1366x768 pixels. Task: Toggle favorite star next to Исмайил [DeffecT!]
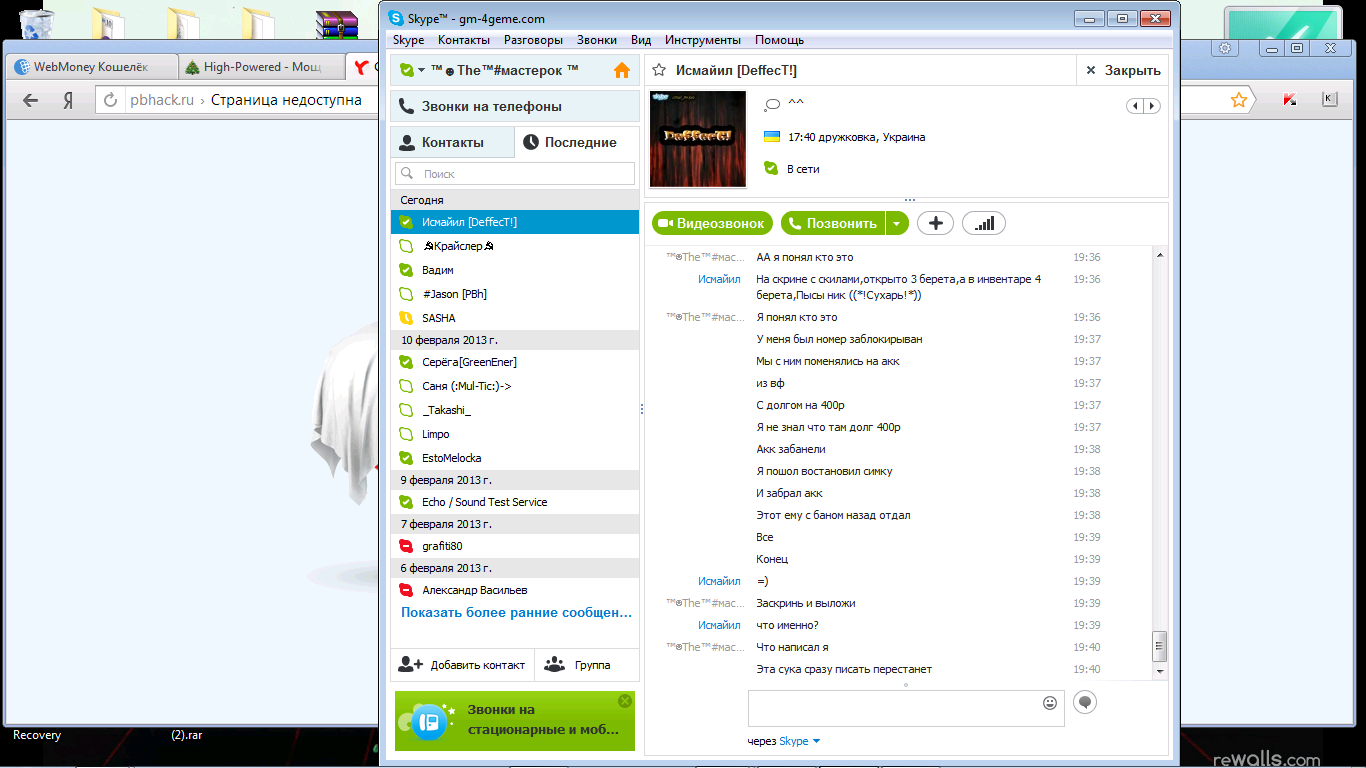[x=660, y=70]
